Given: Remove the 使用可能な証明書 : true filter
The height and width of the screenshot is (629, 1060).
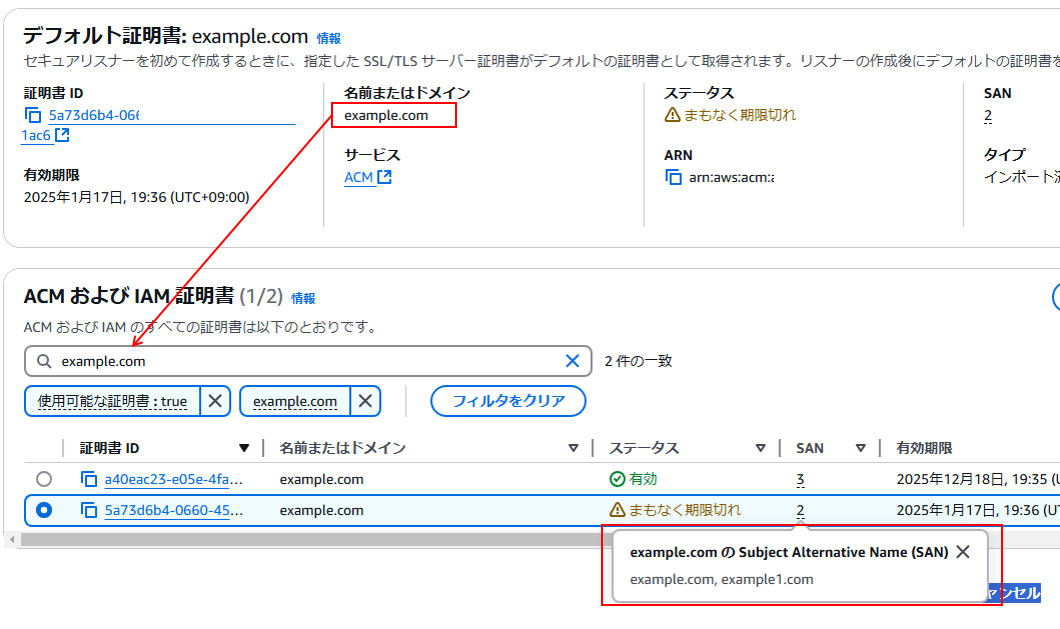Looking at the screenshot, I should [215, 401].
